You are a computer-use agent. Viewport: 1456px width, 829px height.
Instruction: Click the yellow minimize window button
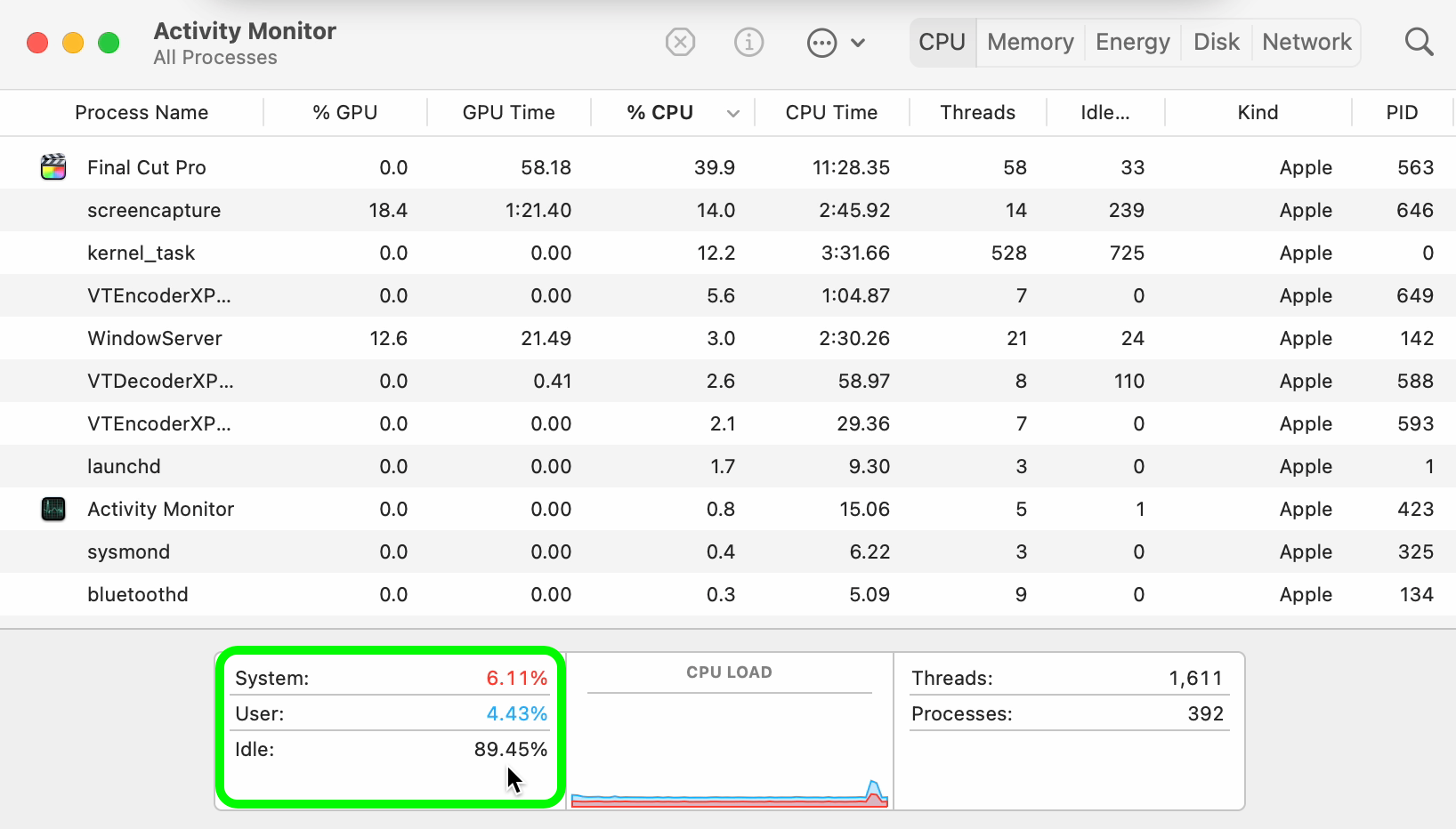point(73,43)
